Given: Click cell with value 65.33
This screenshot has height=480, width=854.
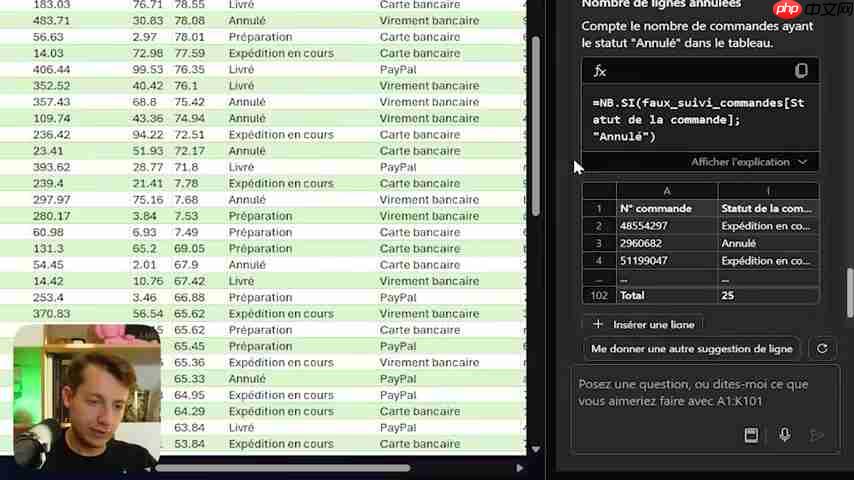Looking at the screenshot, I should pyautogui.click(x=190, y=379).
